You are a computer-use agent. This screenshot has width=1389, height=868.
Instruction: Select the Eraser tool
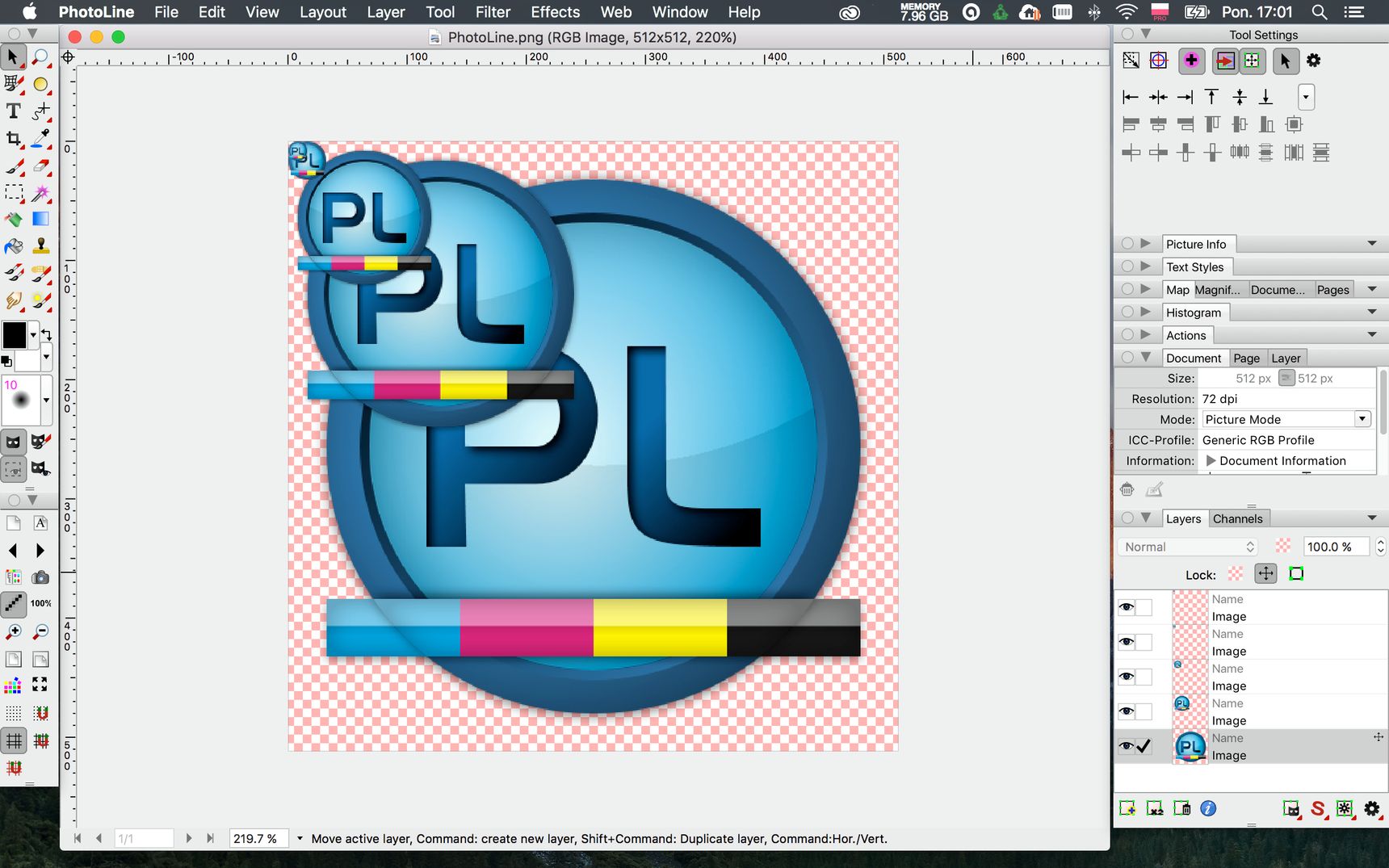click(41, 166)
